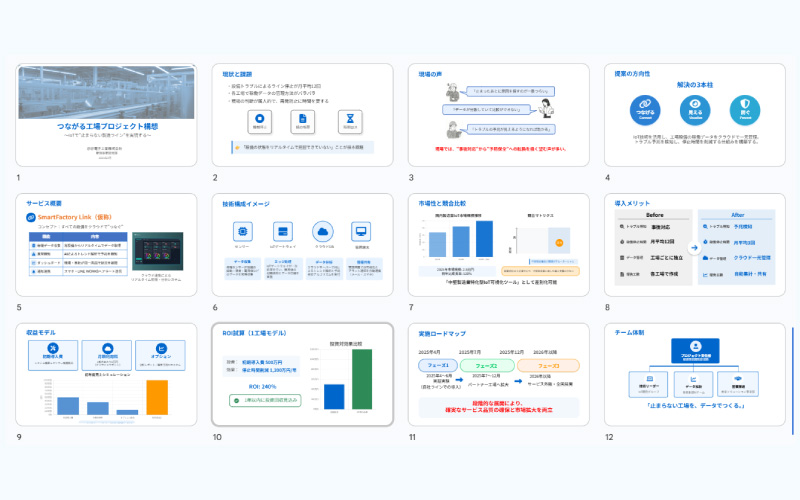Click the hourglass icon on slide 2

coord(348,120)
